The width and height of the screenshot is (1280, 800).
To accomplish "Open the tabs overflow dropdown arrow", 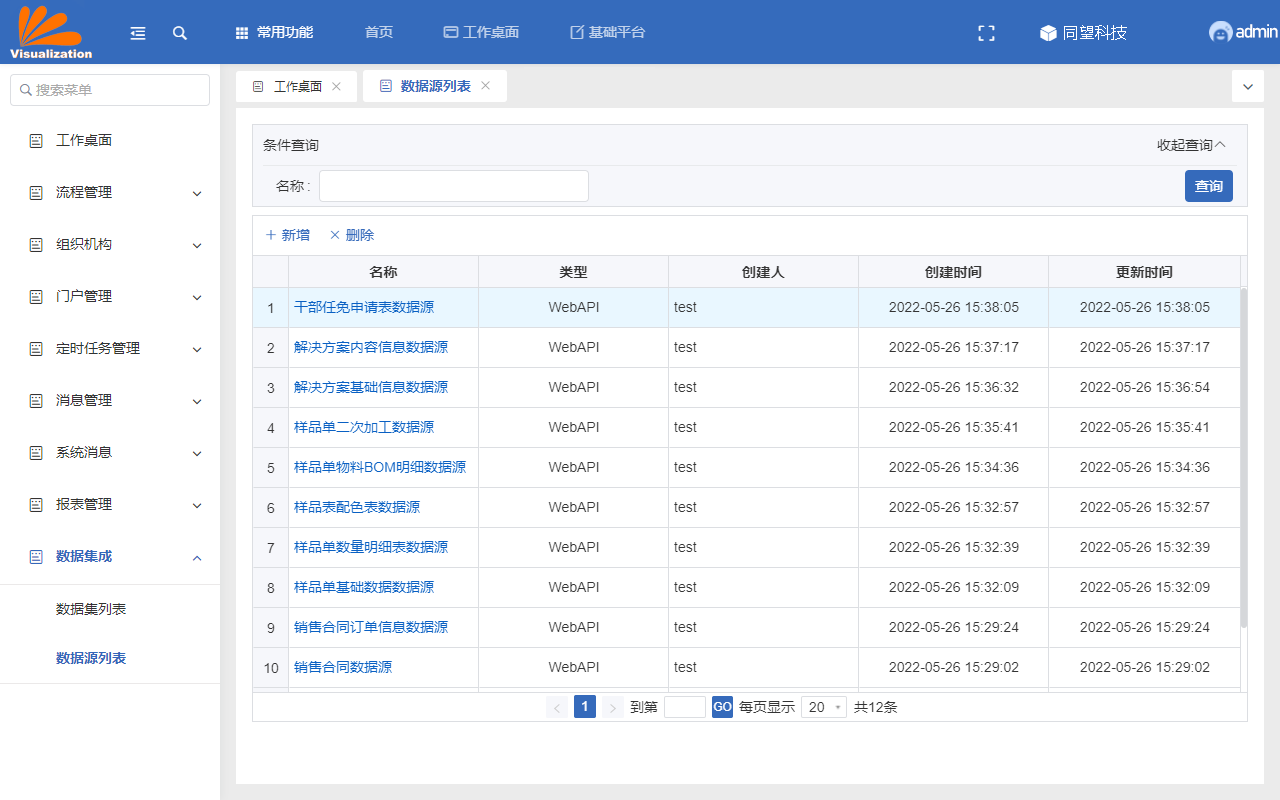I will (x=1247, y=87).
